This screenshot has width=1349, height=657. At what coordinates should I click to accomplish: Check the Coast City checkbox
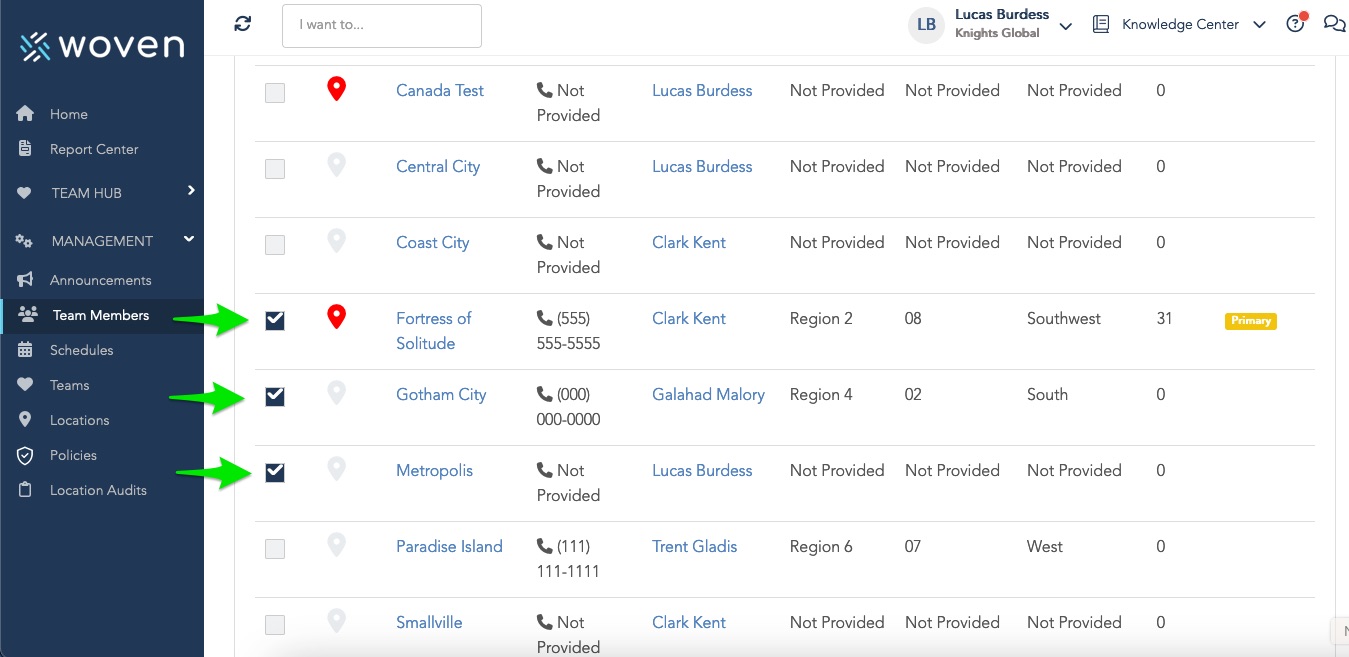275,245
